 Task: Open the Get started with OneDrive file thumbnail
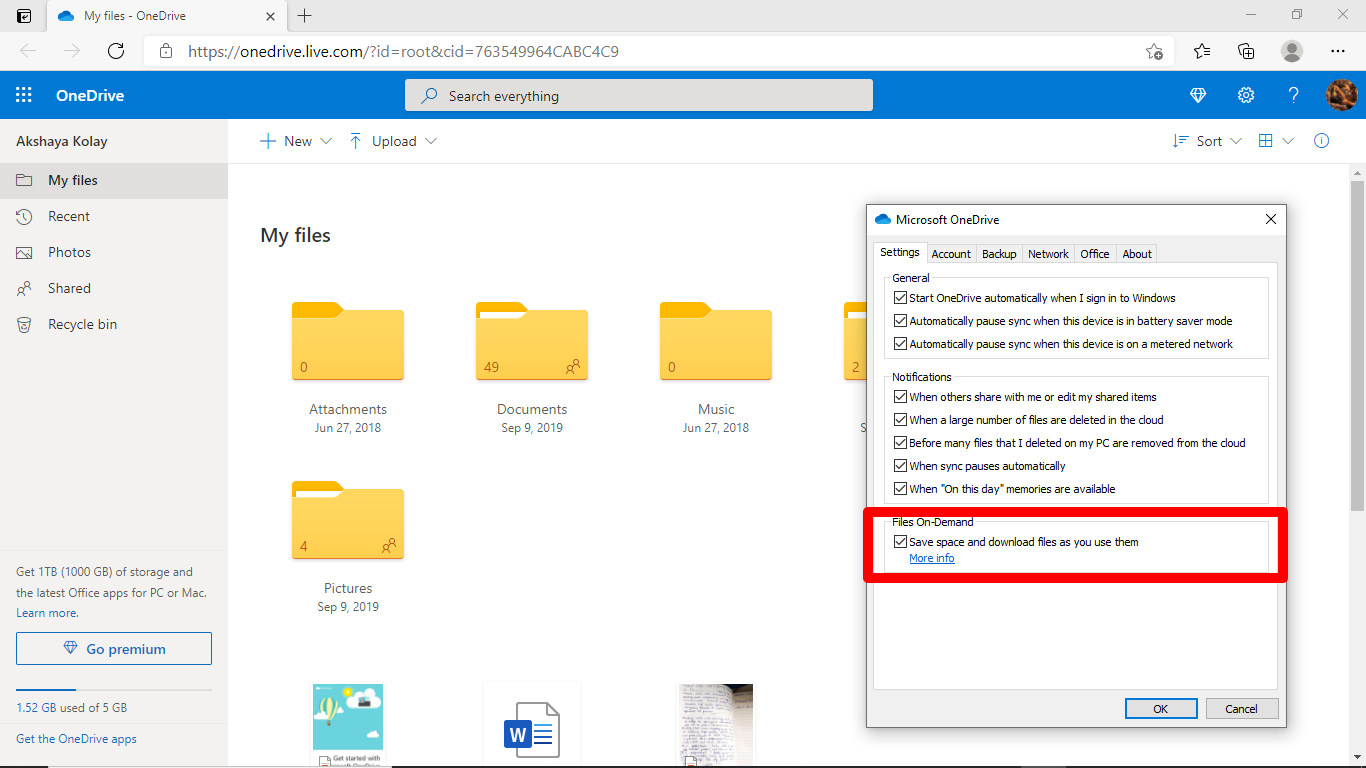(348, 725)
